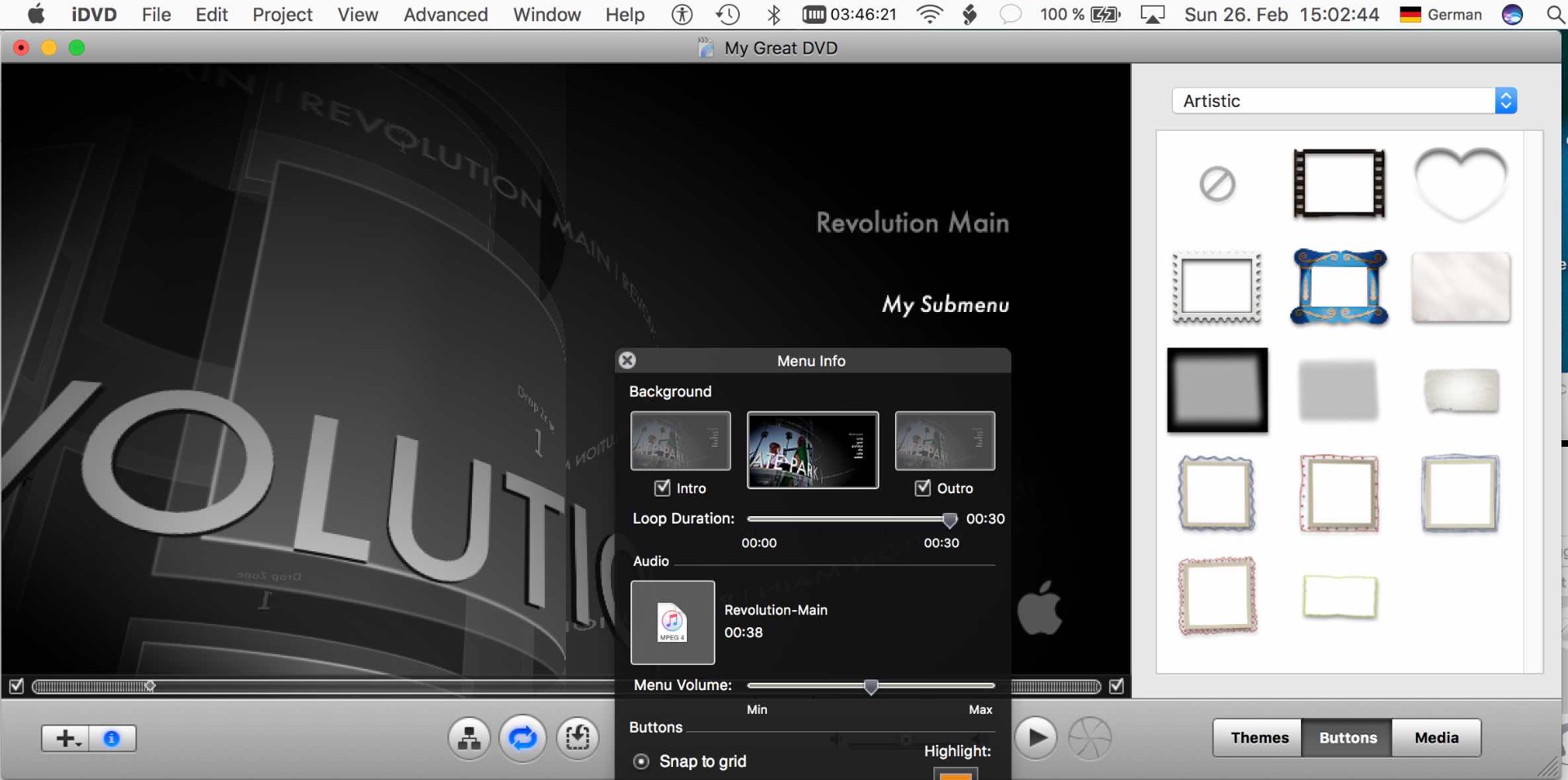Select the Snap to grid radio button
This screenshot has width=1568, height=780.
[641, 761]
